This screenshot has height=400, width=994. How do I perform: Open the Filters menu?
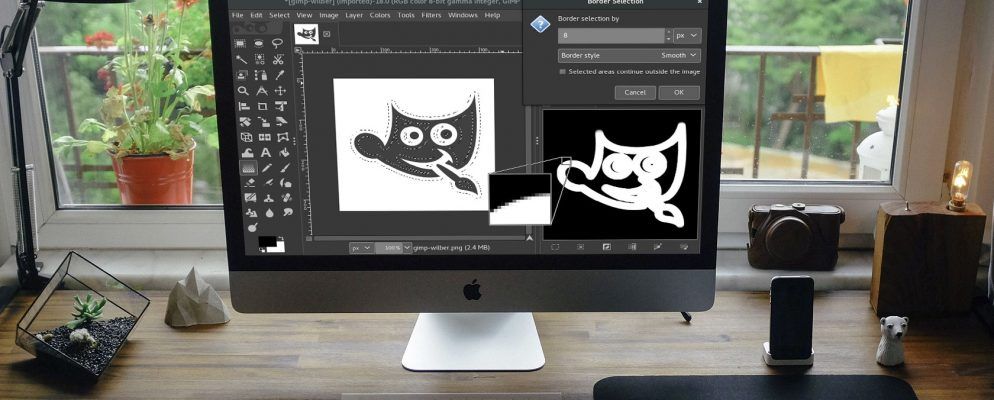431,15
